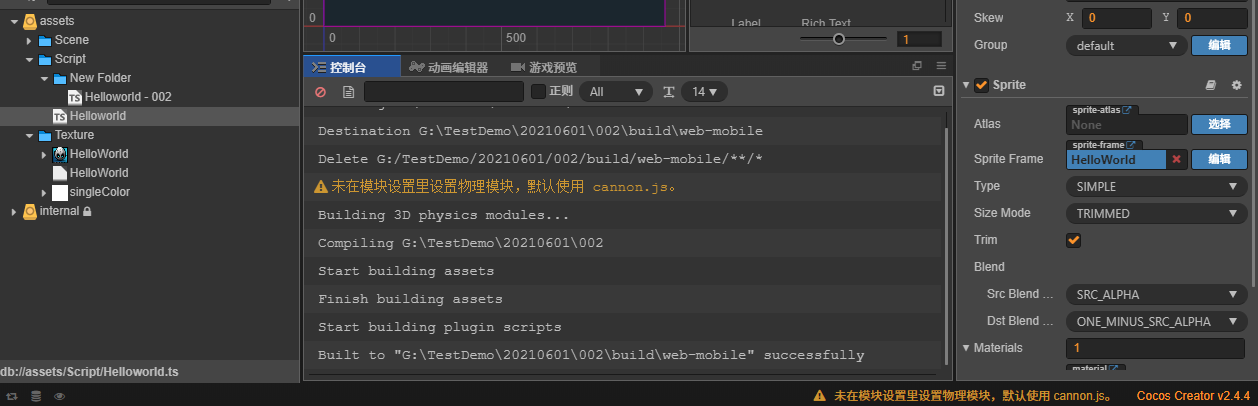1258x406 pixels.
Task: Click the lock icon next to internal
Action: [88, 211]
